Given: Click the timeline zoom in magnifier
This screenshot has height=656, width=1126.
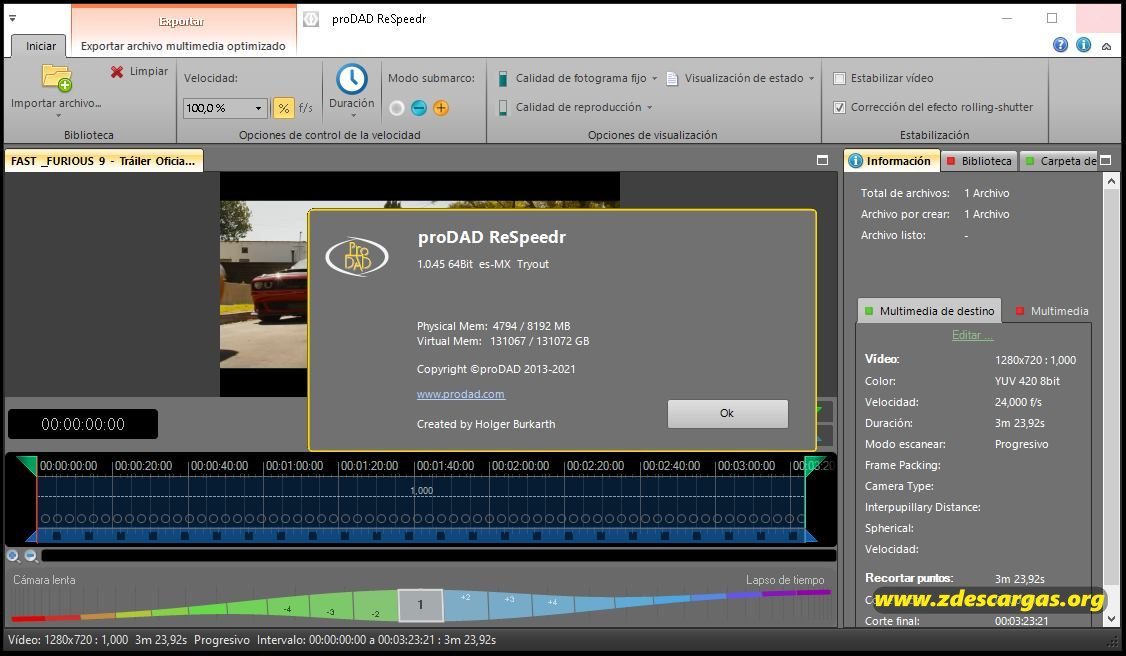Looking at the screenshot, I should 13,556.
